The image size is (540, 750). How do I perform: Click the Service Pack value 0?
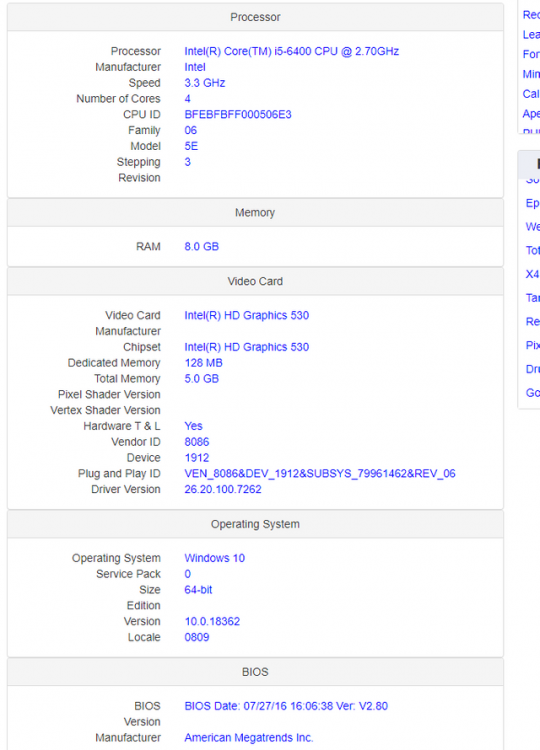(187, 574)
